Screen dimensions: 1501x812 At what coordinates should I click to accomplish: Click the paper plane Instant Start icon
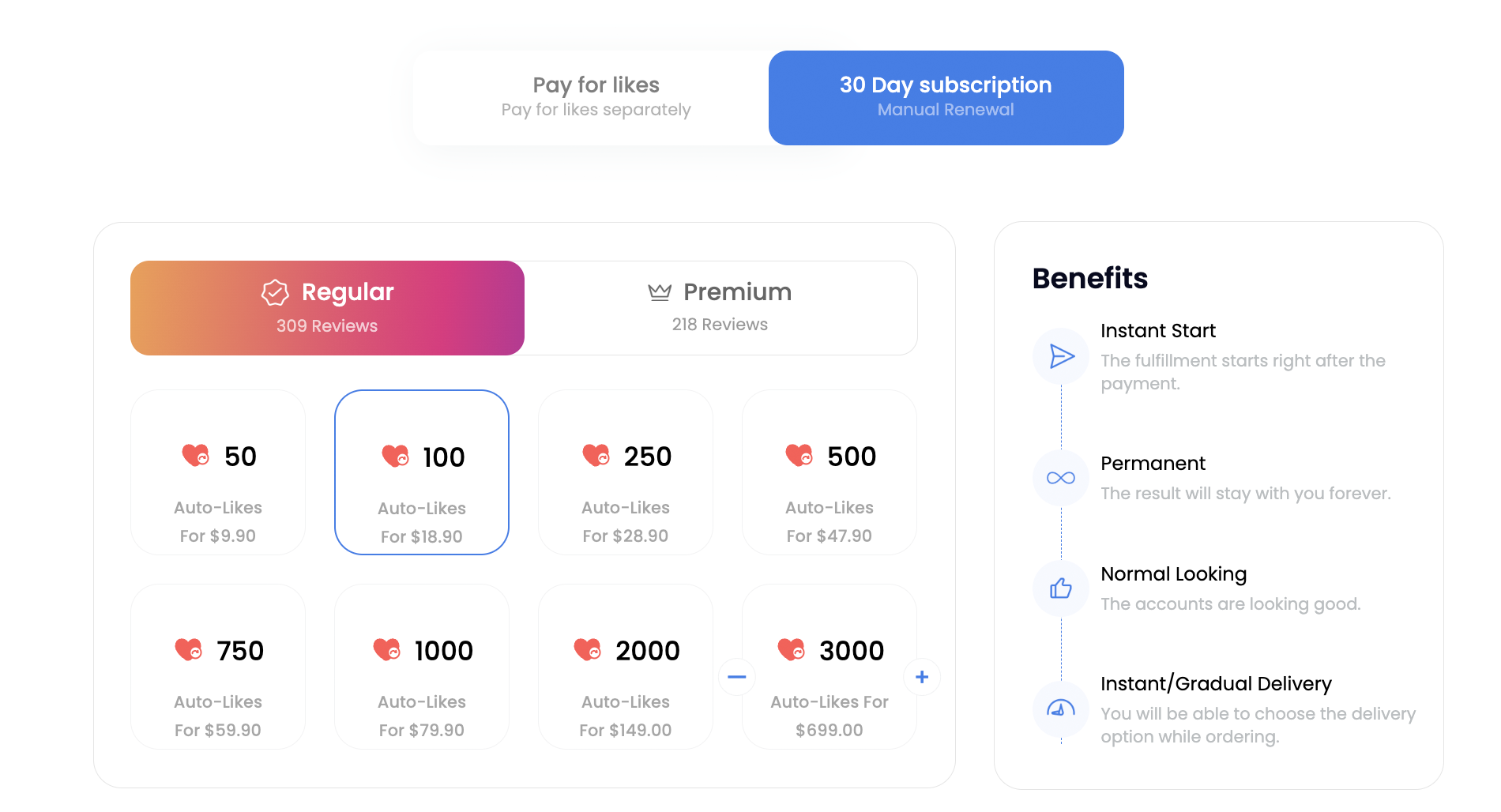pos(1061,356)
